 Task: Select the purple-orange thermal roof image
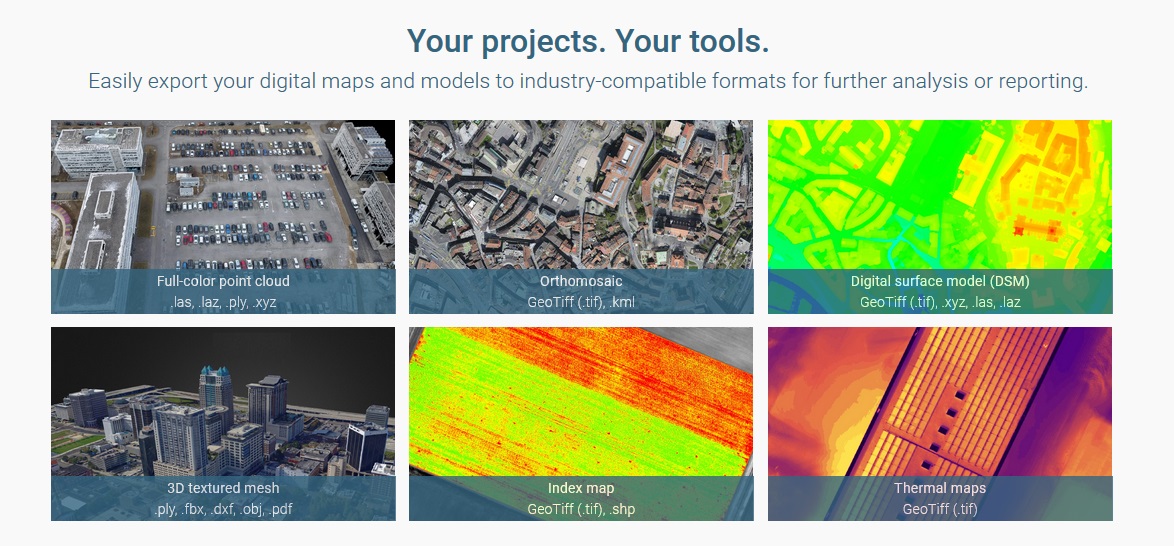[x=940, y=402]
